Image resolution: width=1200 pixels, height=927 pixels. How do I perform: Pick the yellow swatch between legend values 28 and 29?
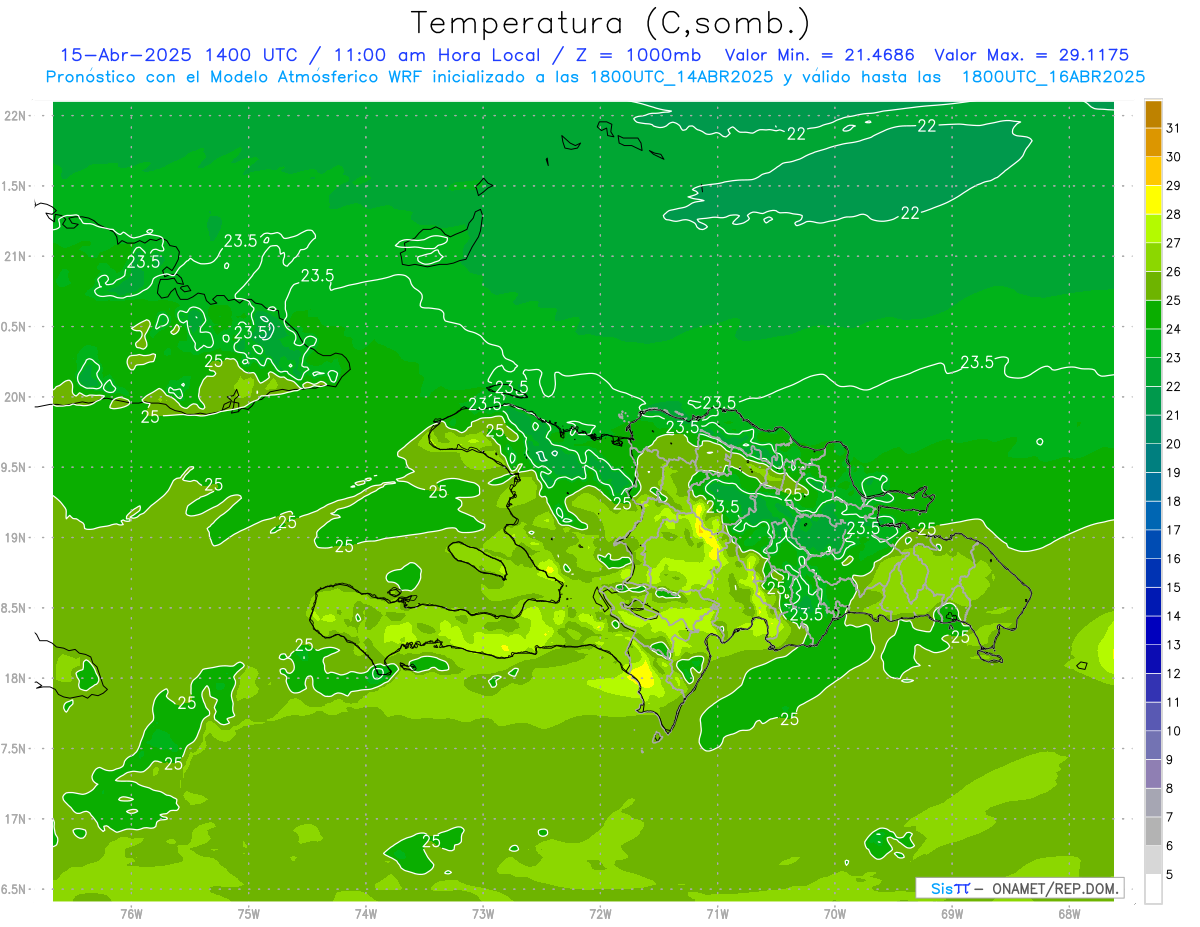click(1153, 200)
